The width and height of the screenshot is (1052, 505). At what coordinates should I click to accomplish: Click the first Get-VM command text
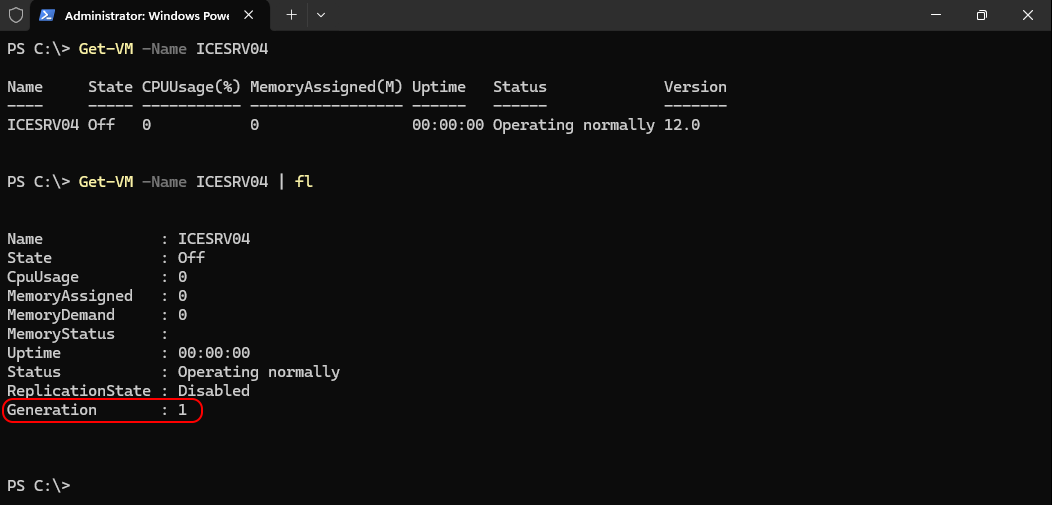point(106,49)
